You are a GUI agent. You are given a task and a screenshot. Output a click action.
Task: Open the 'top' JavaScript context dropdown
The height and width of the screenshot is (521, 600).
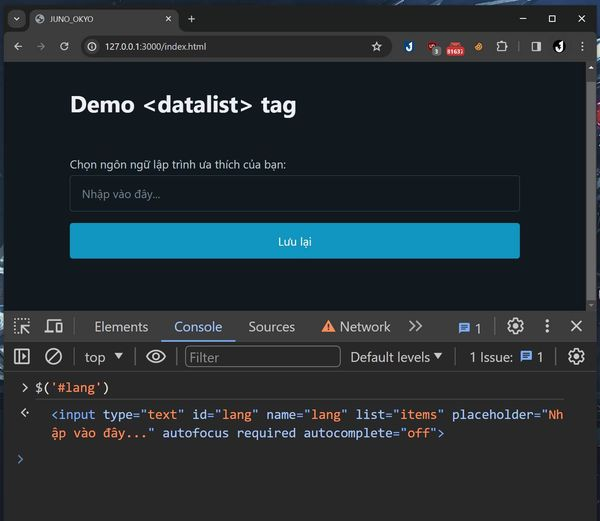click(104, 357)
